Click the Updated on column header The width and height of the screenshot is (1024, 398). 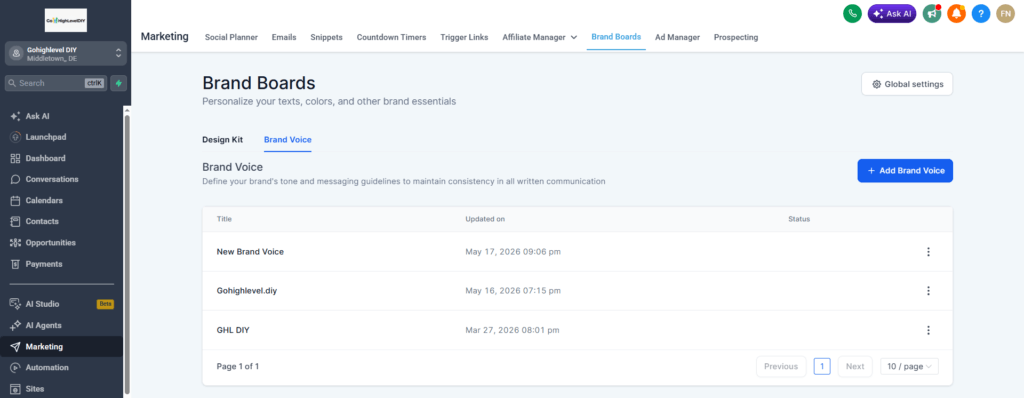[x=485, y=219]
